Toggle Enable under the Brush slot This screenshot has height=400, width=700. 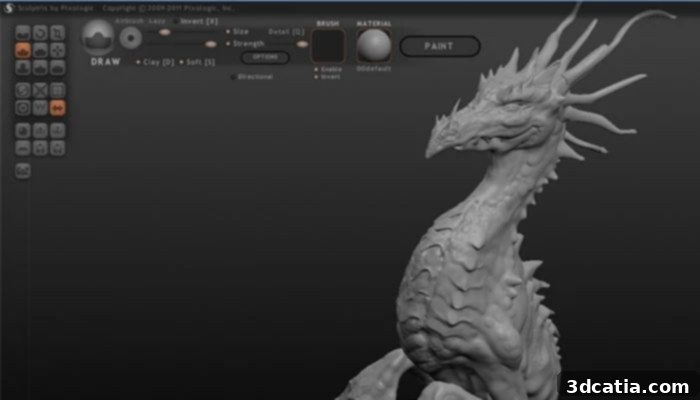(328, 70)
